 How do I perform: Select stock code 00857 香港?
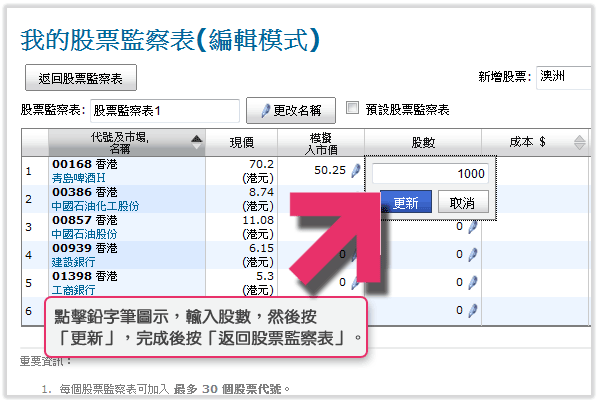click(x=85, y=220)
